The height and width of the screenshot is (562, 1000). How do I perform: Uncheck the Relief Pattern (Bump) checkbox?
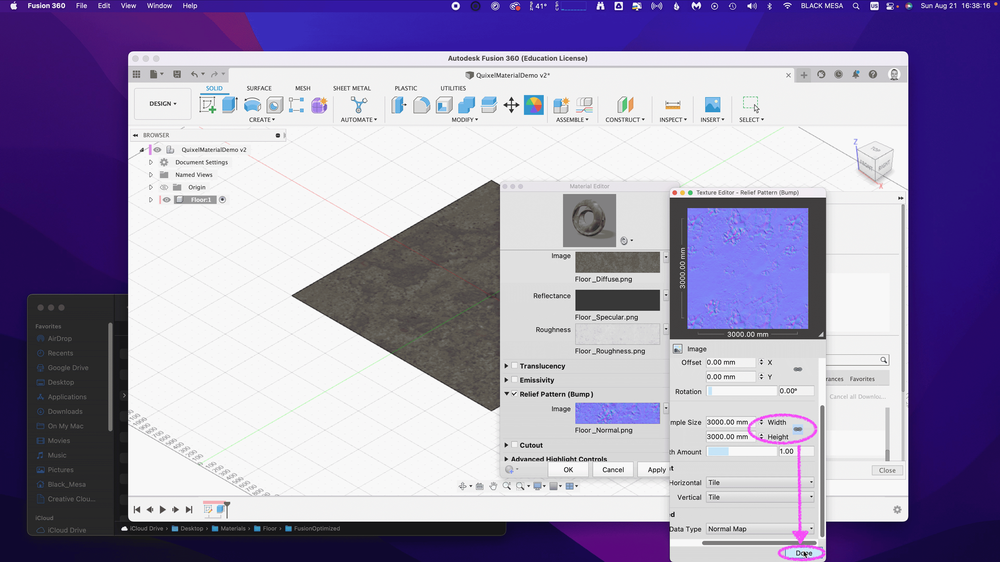[x=515, y=394]
